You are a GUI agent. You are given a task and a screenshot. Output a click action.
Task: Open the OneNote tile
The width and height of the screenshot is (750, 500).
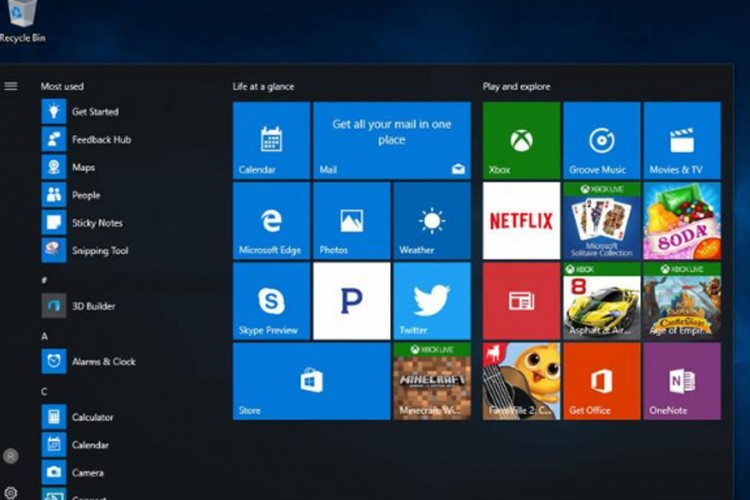(x=682, y=381)
